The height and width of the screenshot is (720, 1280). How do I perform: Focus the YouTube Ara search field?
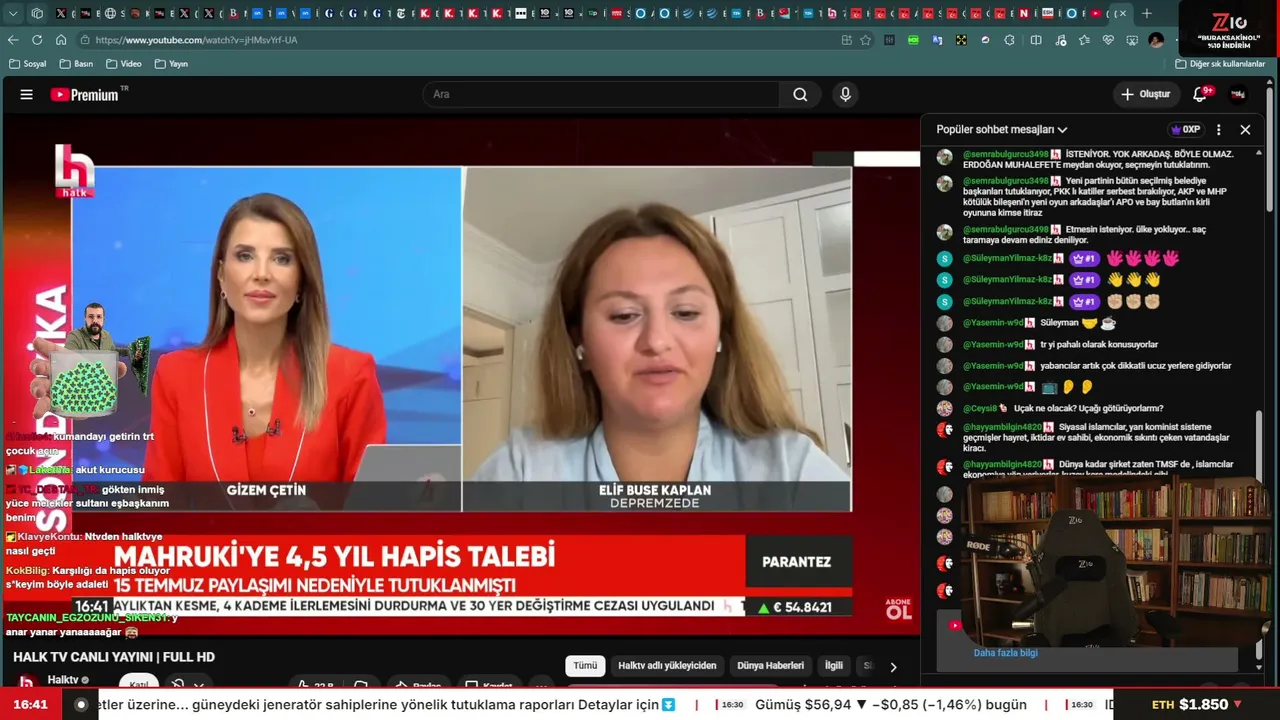tap(601, 95)
